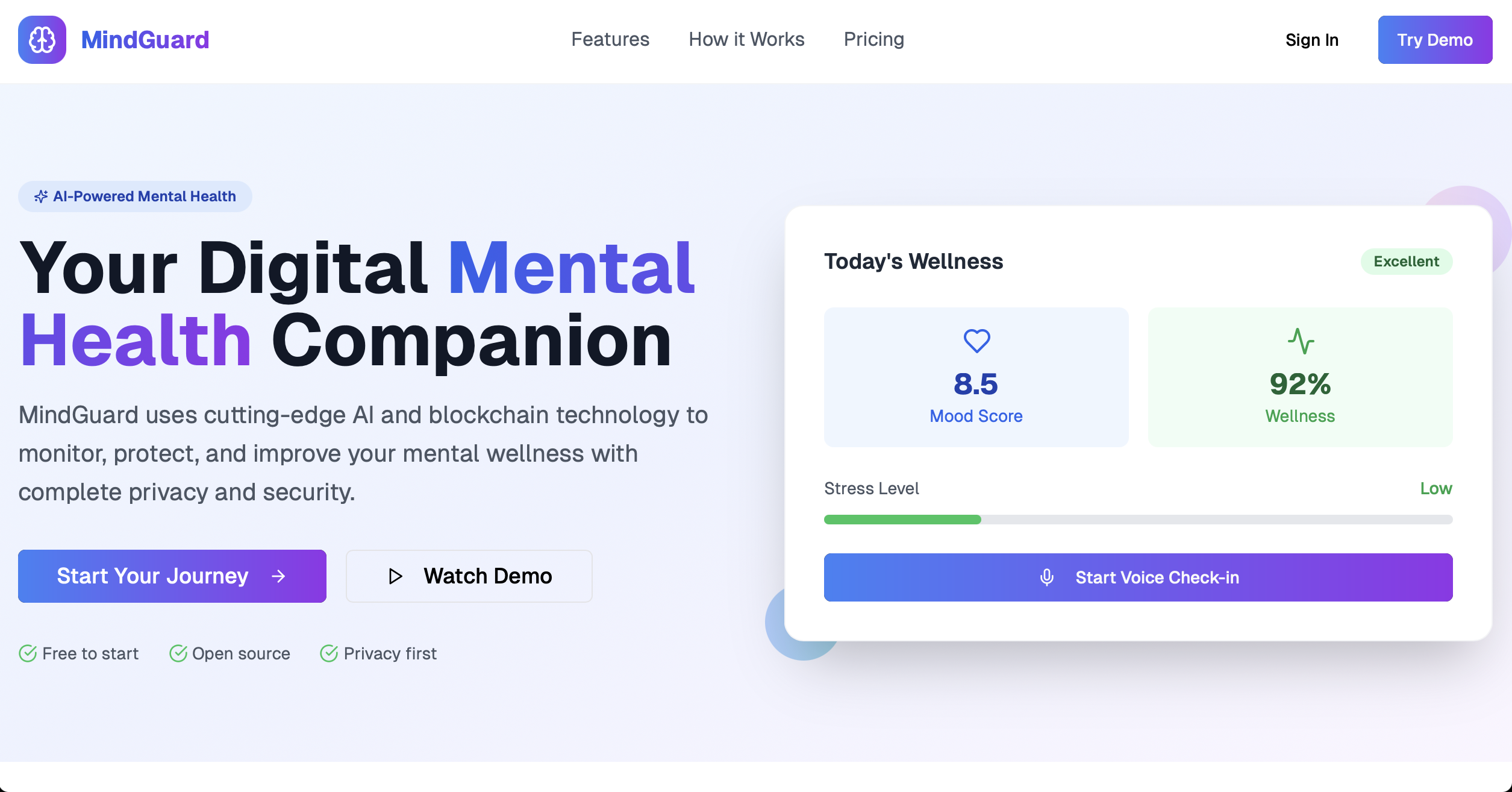1512x792 pixels.
Task: Select the 92% Wellness card
Action: point(1300,377)
